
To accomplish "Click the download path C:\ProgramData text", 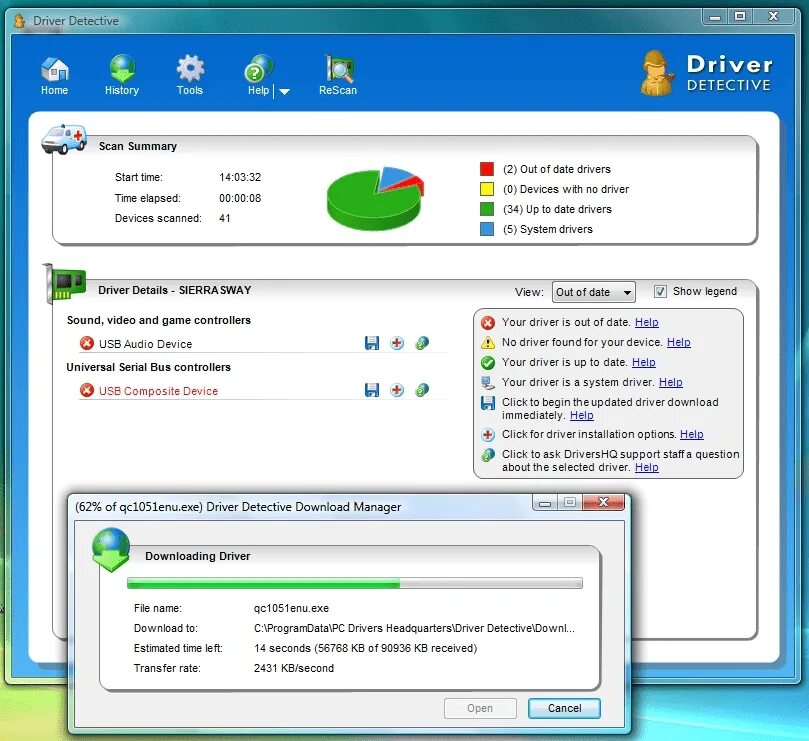I will 414,629.
